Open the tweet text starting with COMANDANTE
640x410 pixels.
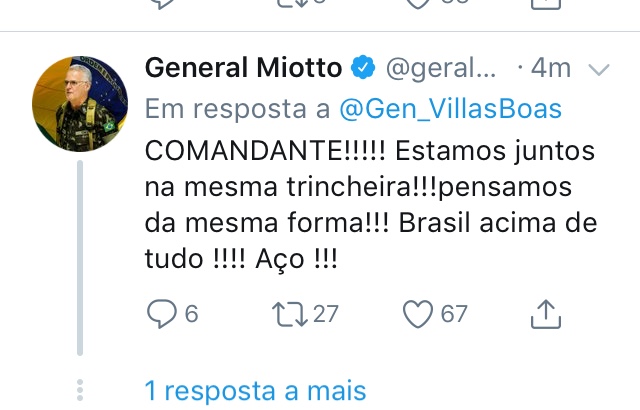coord(371,205)
